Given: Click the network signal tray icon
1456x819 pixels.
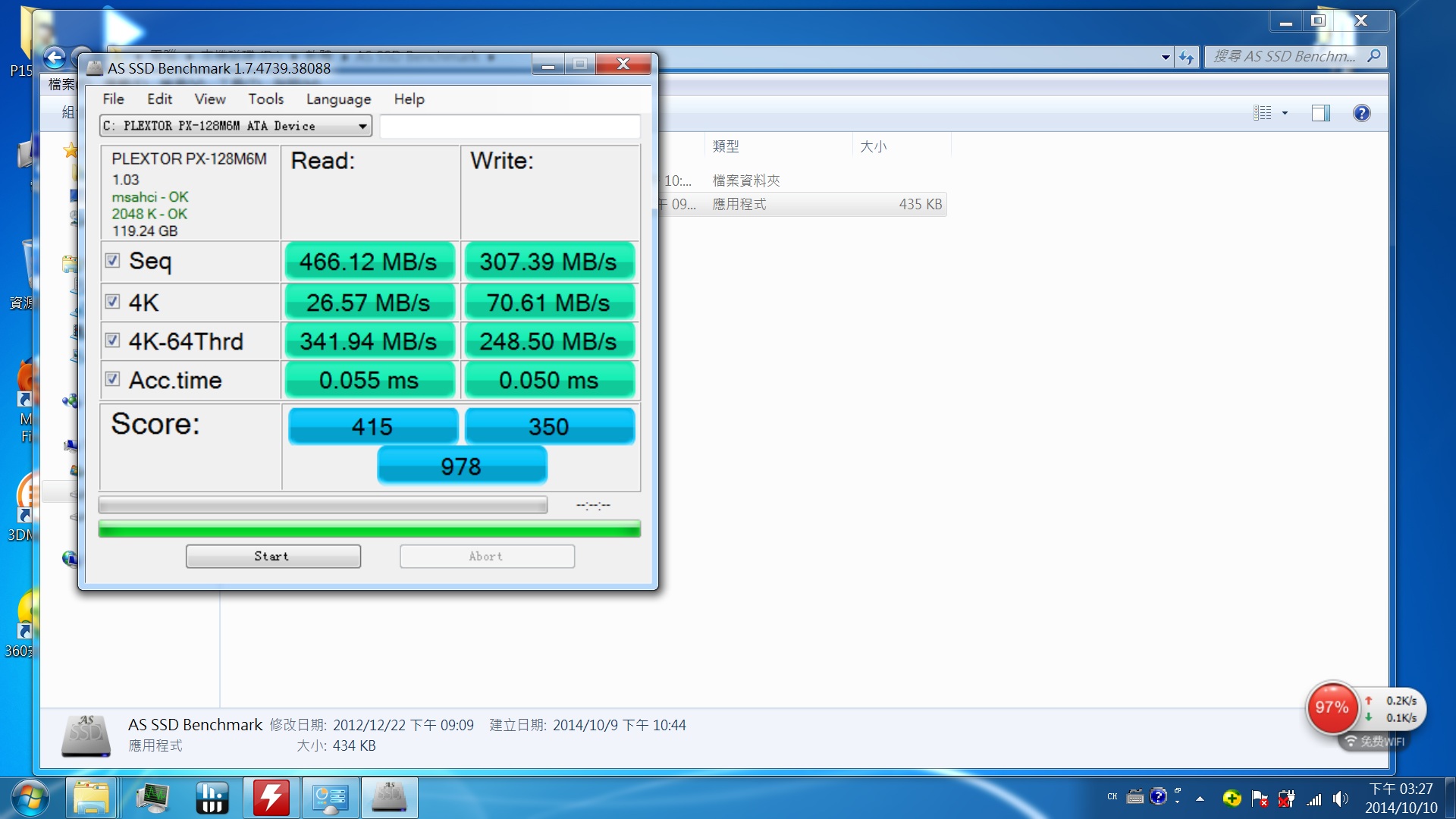Looking at the screenshot, I should [1313, 799].
